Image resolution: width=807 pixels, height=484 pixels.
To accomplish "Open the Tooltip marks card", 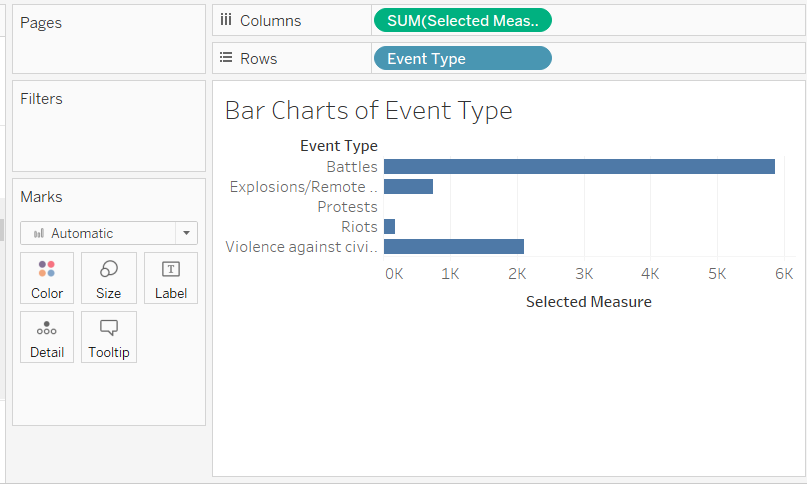I will (x=109, y=337).
